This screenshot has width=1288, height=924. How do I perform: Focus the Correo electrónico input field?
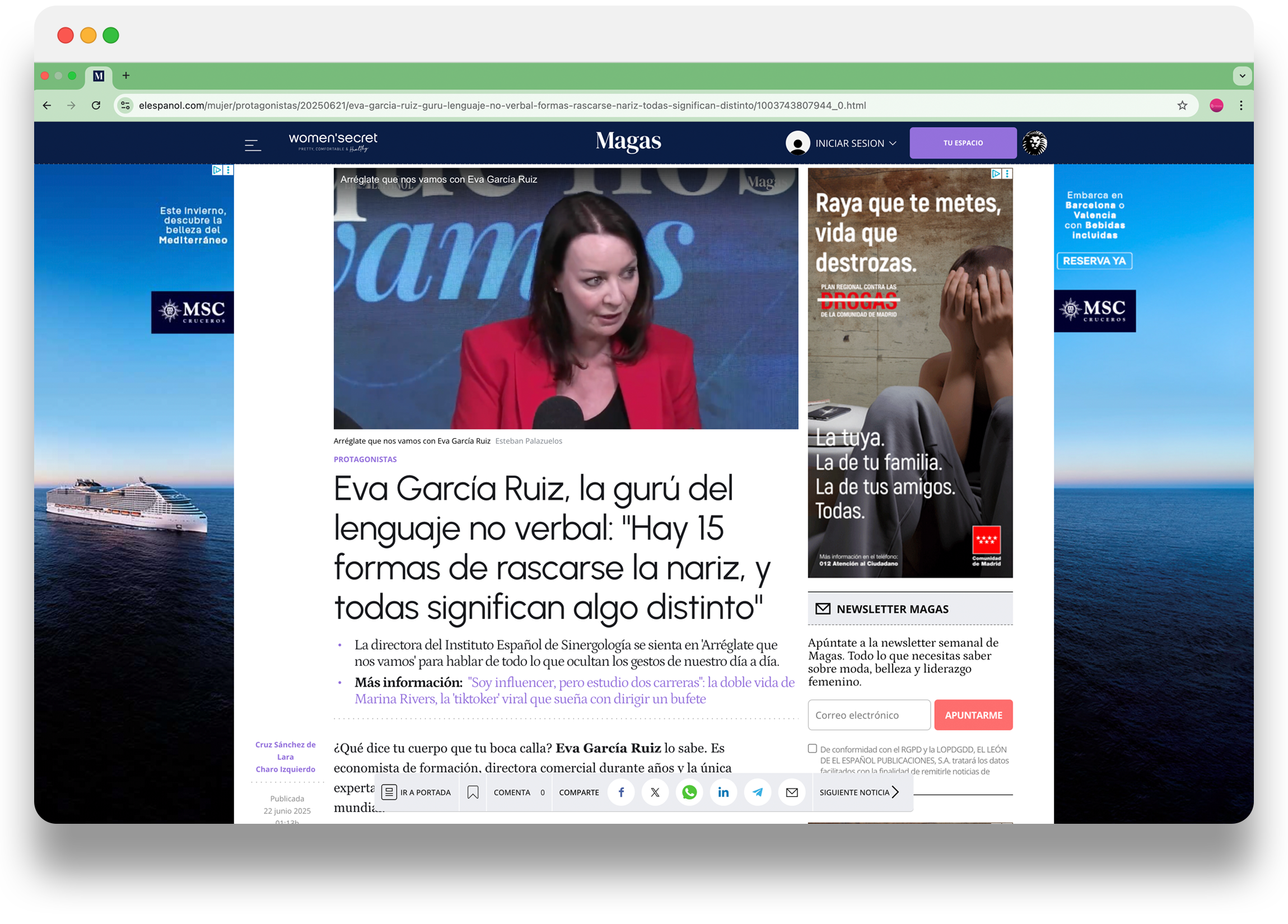pyautogui.click(x=869, y=715)
